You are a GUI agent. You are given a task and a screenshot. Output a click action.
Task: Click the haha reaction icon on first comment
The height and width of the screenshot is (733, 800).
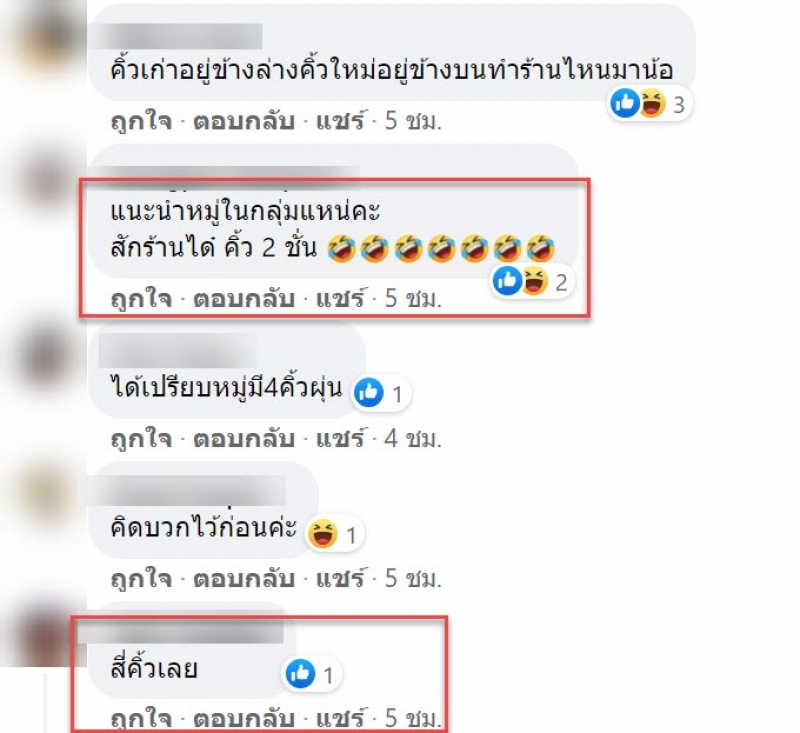pyautogui.click(x=652, y=103)
